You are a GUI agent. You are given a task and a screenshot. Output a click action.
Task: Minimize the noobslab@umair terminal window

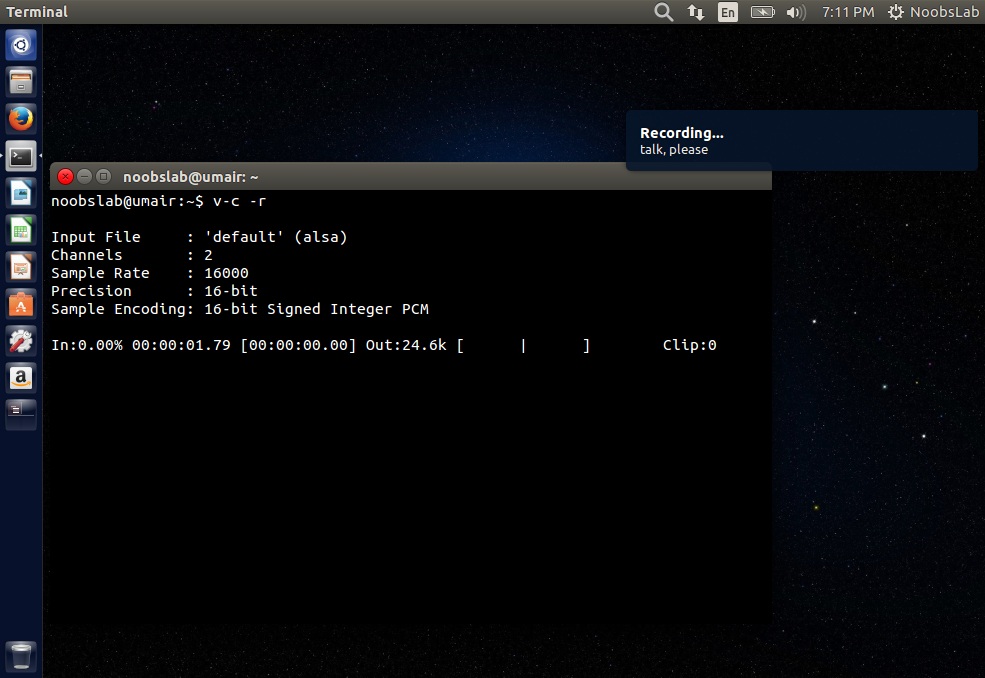click(x=84, y=177)
